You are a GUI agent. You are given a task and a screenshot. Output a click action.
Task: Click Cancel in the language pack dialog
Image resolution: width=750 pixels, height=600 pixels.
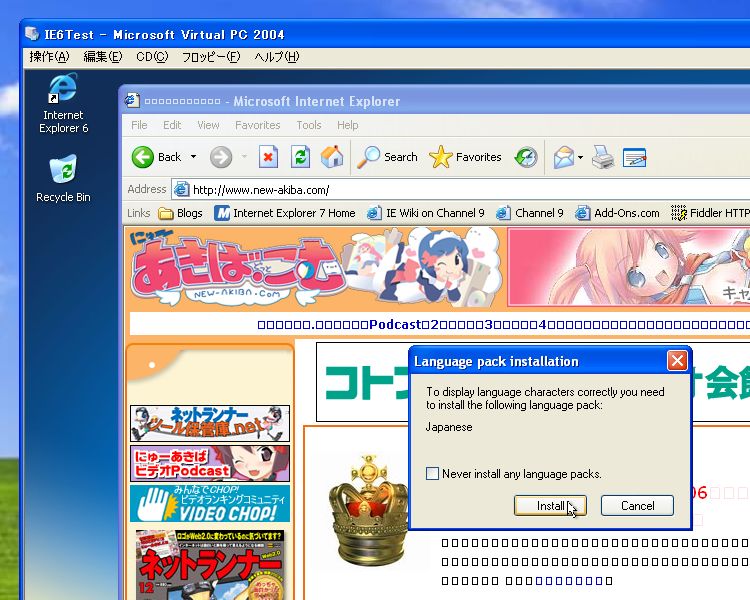tap(637, 506)
